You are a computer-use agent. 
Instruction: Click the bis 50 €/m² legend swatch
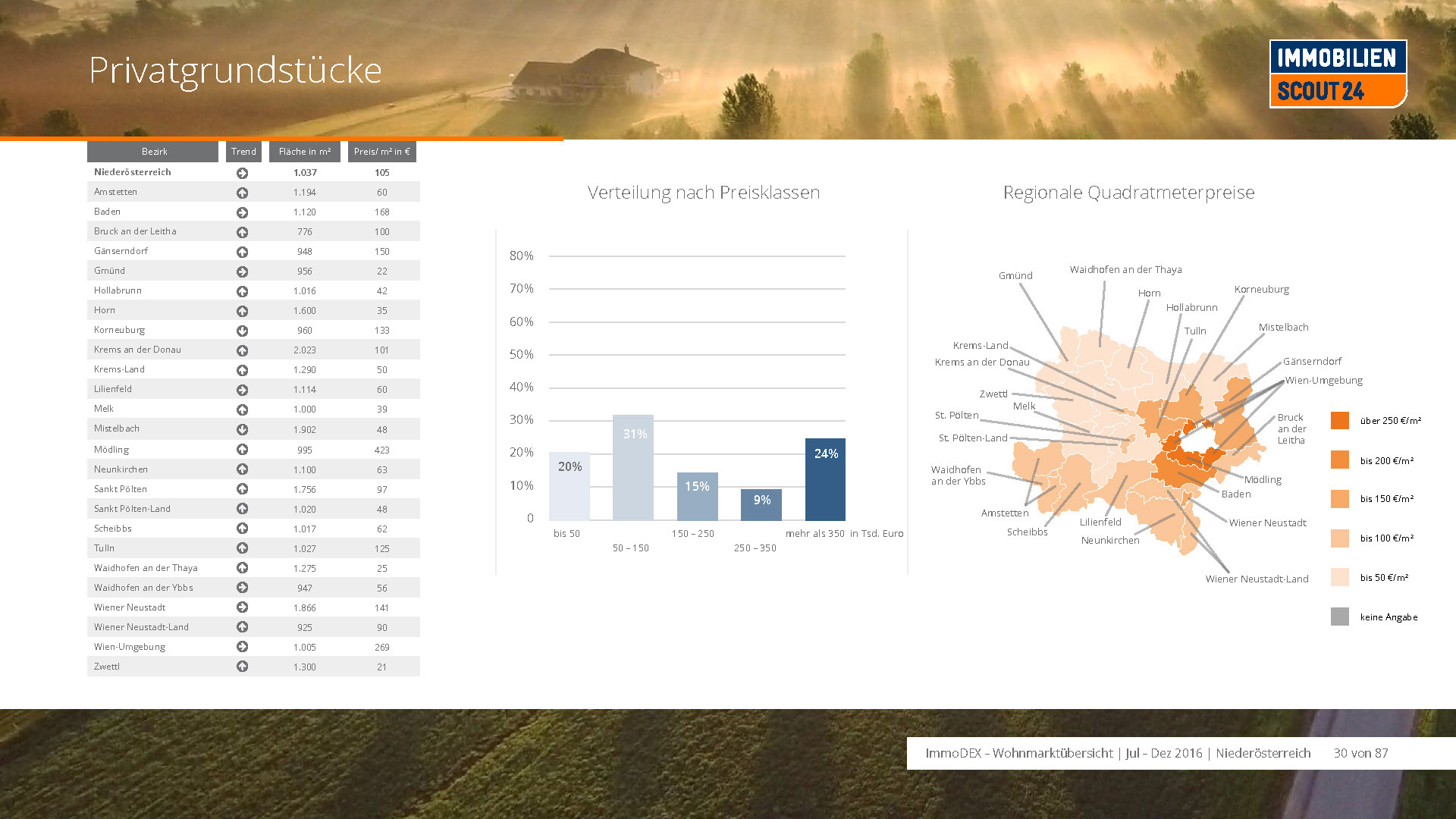pyautogui.click(x=1339, y=577)
